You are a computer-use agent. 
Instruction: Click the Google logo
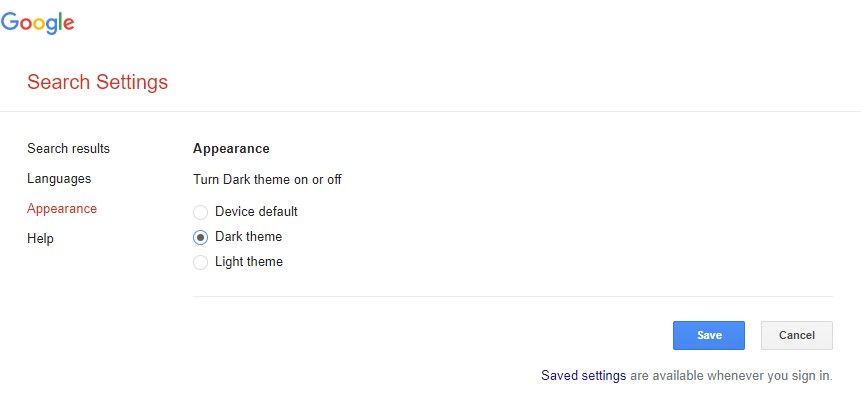coord(37,22)
